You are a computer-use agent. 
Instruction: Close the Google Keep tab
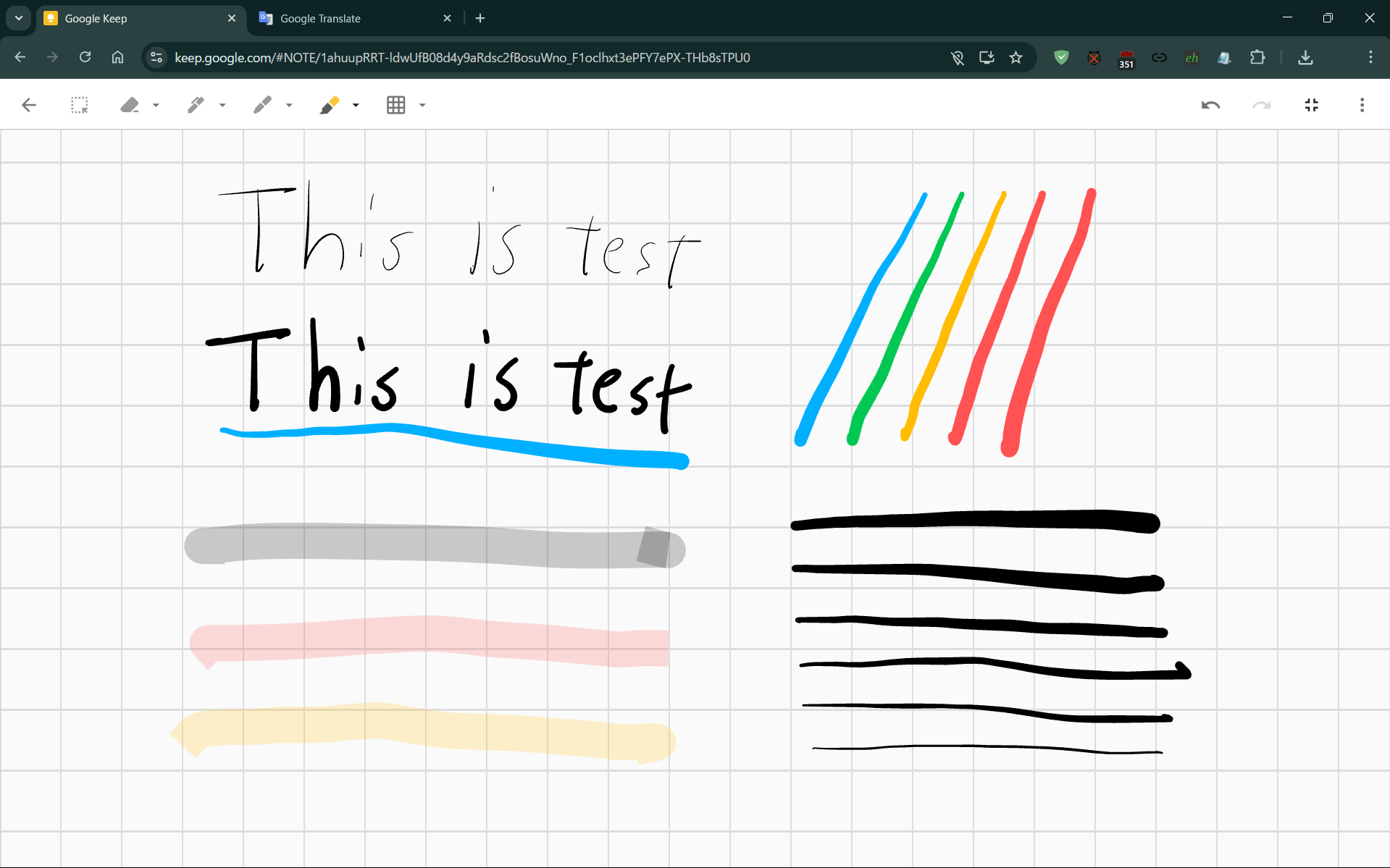(x=232, y=18)
